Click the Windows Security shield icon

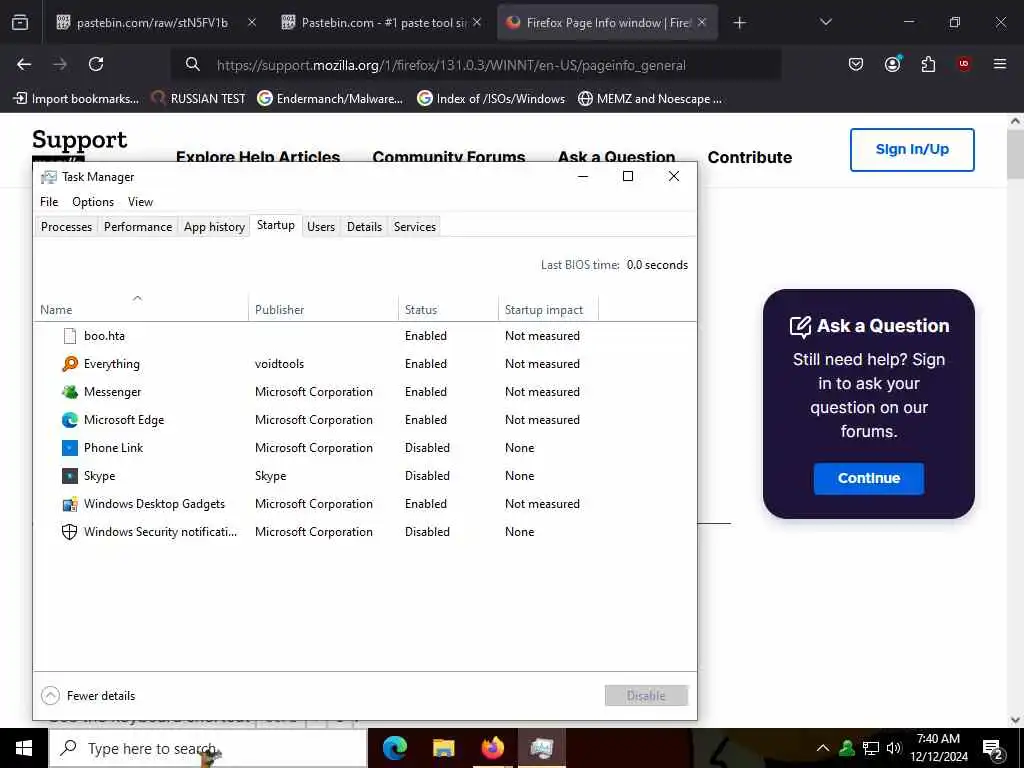click(x=70, y=532)
